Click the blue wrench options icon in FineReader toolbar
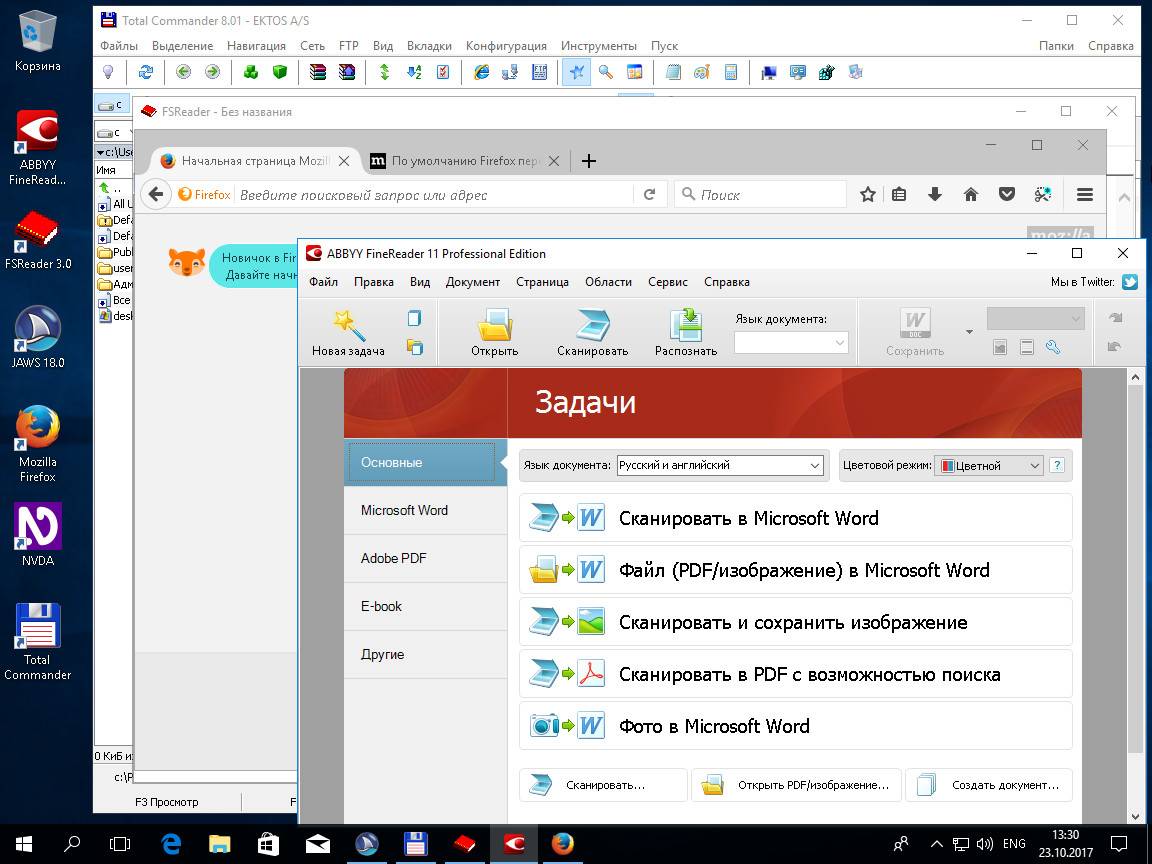This screenshot has height=864, width=1152. [x=1054, y=348]
